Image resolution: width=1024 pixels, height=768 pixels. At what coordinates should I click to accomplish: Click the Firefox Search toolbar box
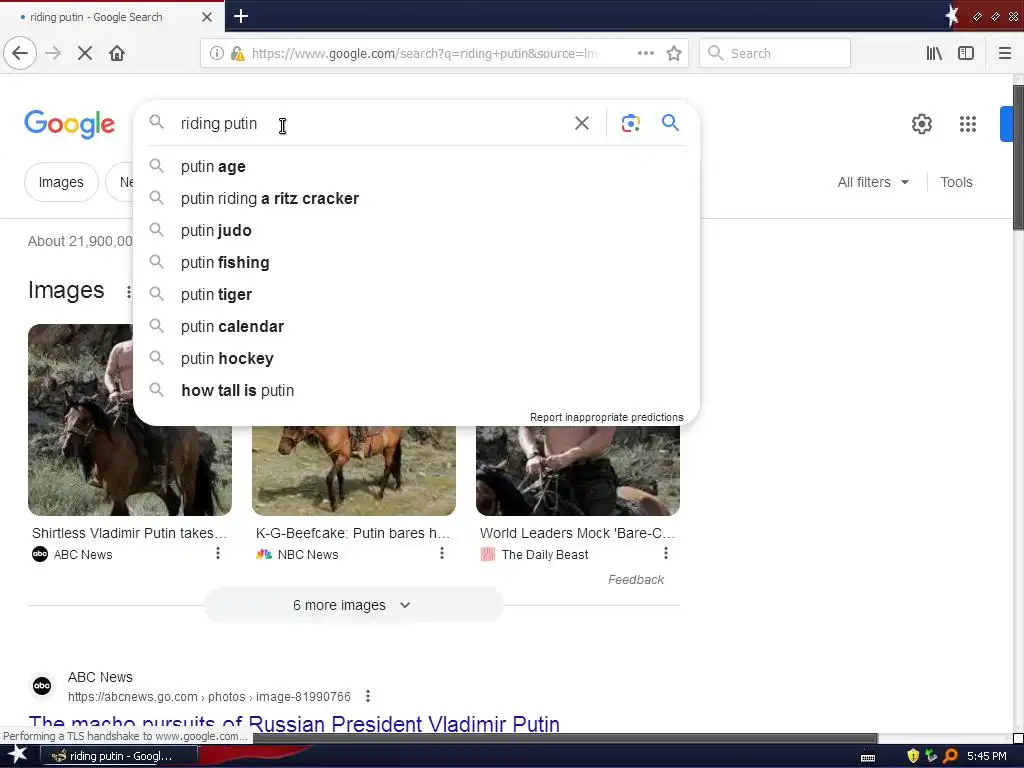(x=775, y=54)
